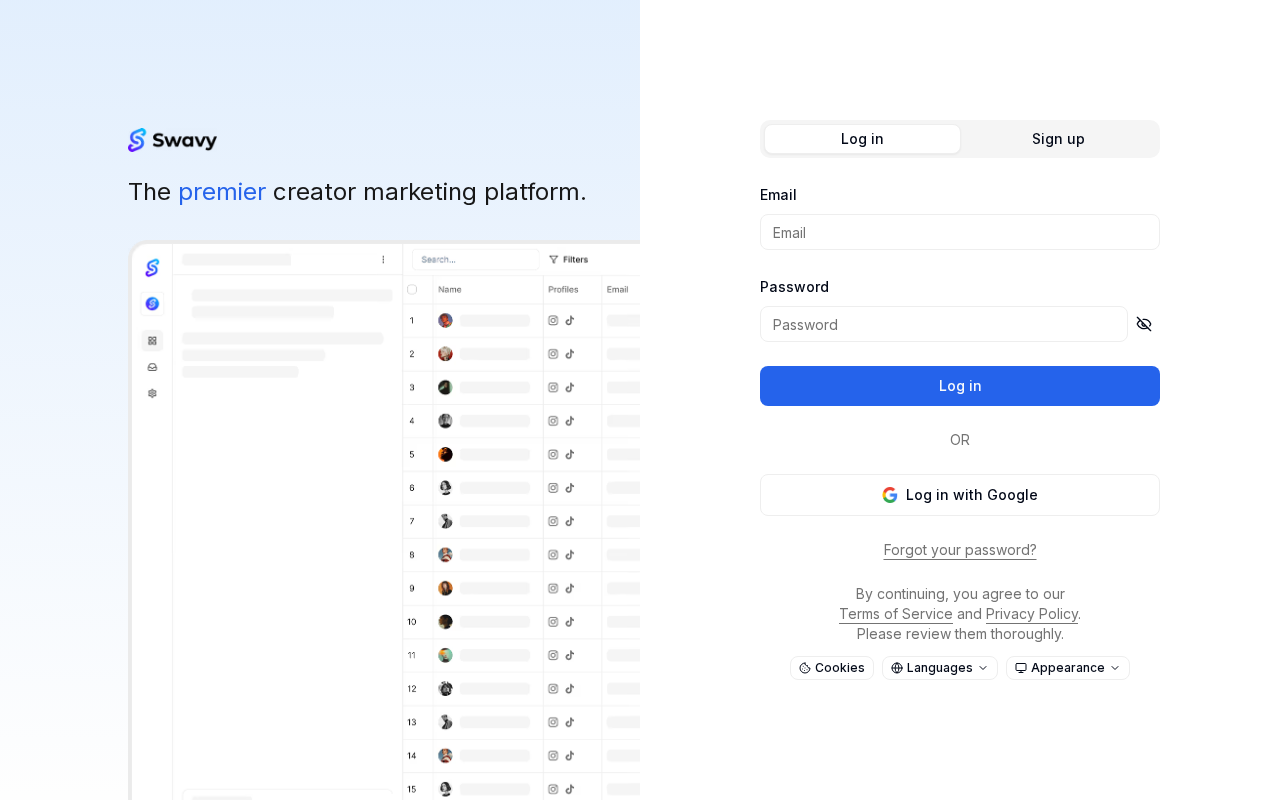Select the Log in tab

pos(862,139)
